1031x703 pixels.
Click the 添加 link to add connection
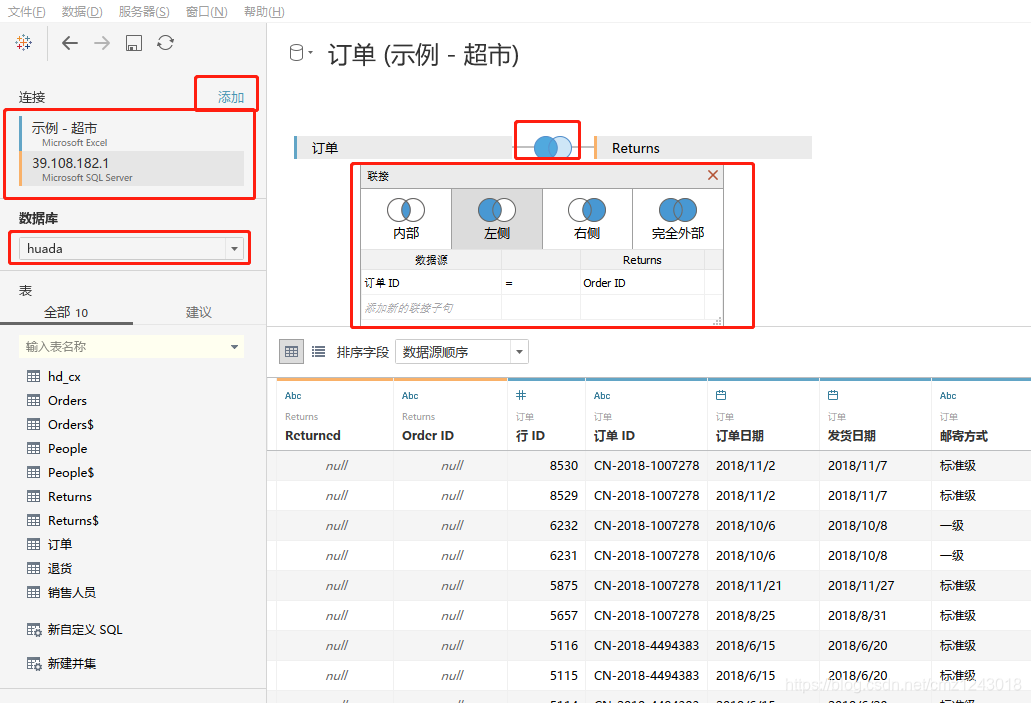(231, 97)
